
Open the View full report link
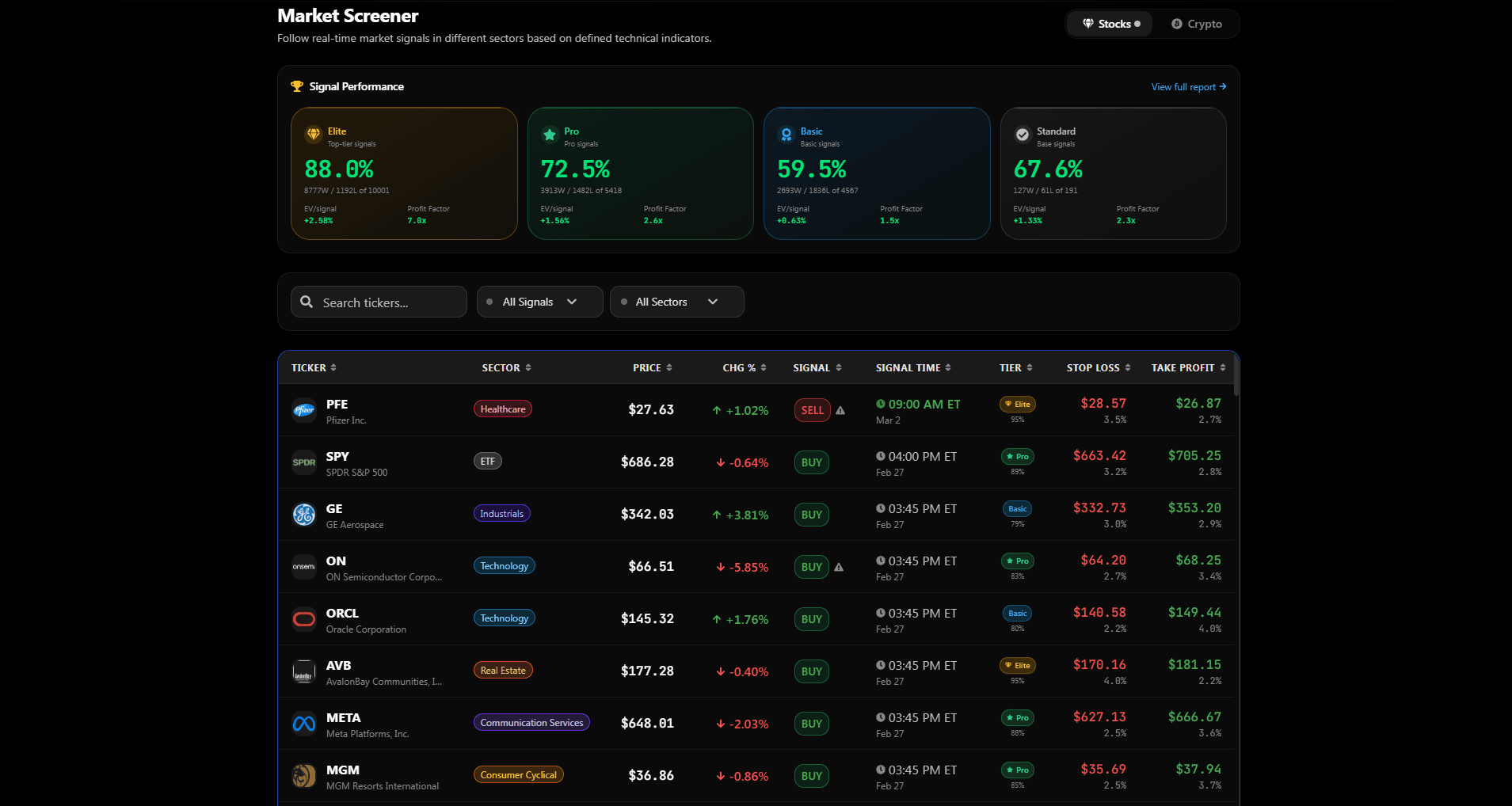(x=1186, y=87)
